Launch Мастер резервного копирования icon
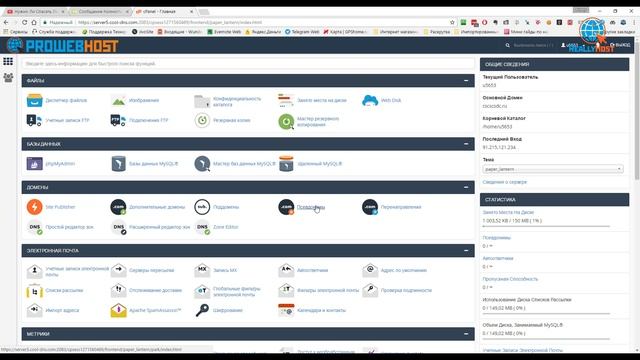Viewport: 640px width, 360px height. point(286,122)
